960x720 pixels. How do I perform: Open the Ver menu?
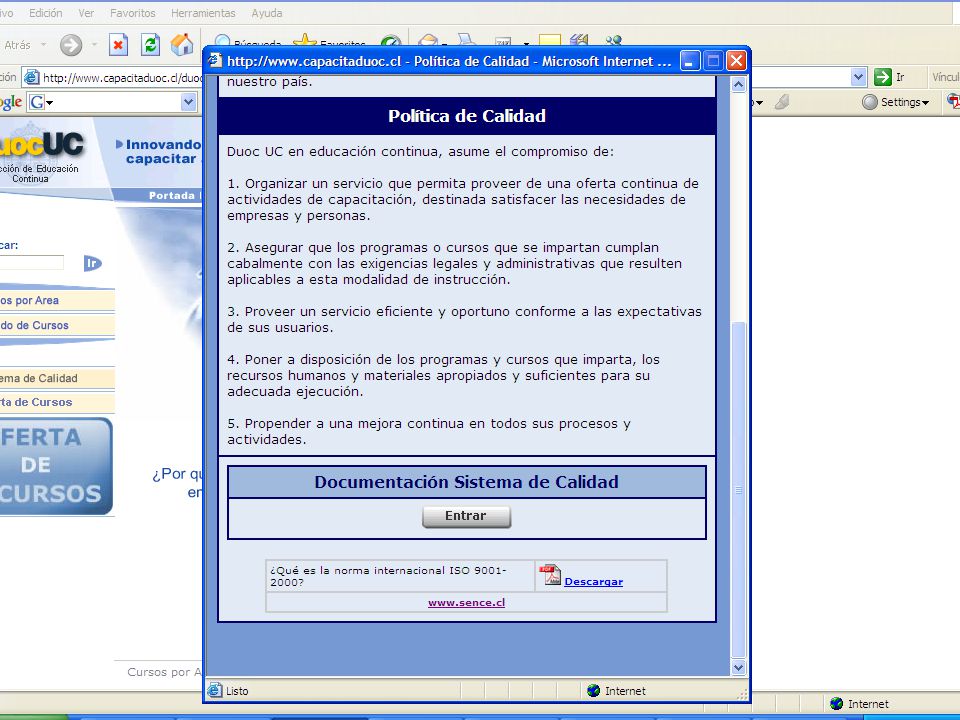click(x=86, y=13)
